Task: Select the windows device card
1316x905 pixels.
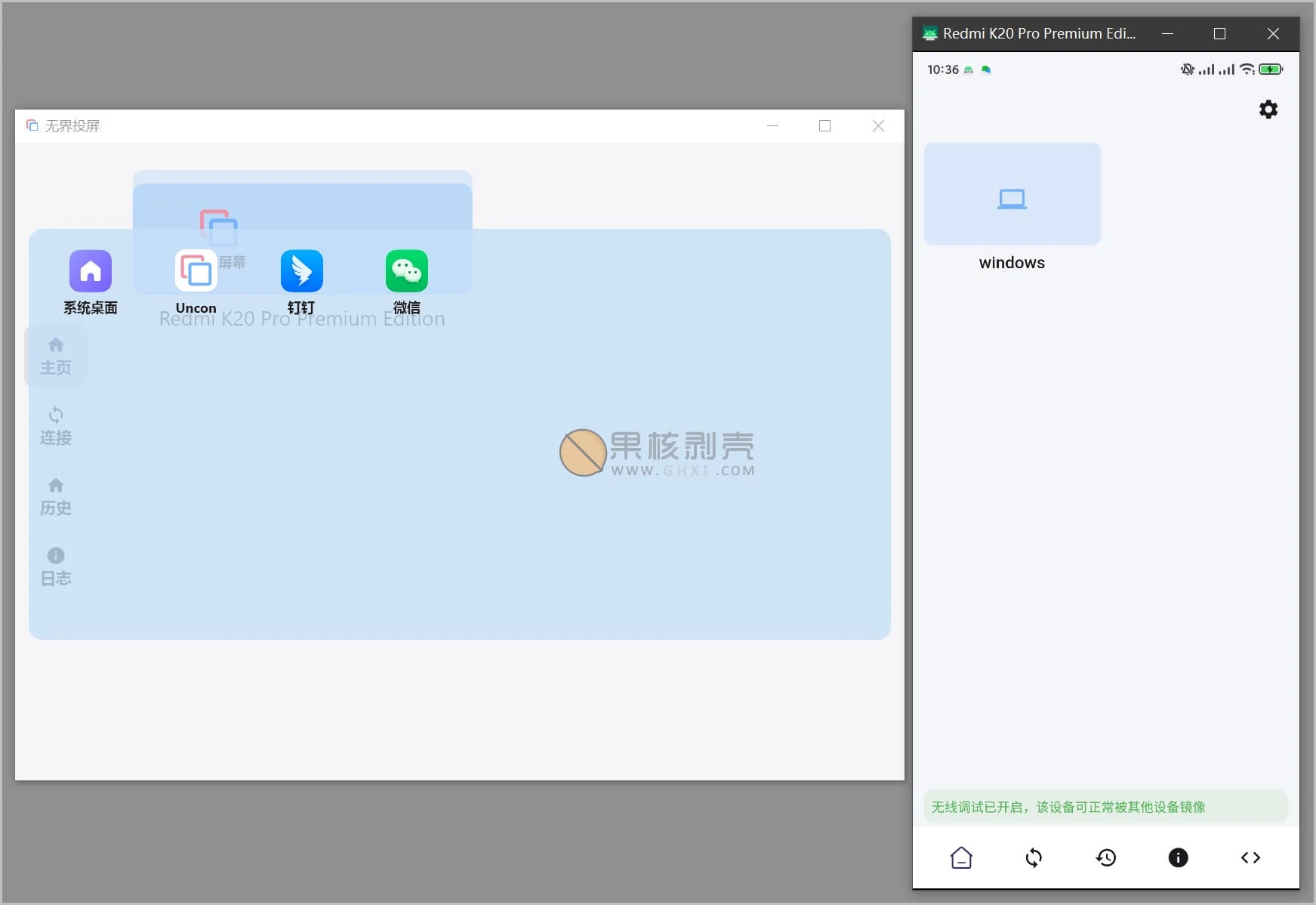Action: (x=1012, y=193)
